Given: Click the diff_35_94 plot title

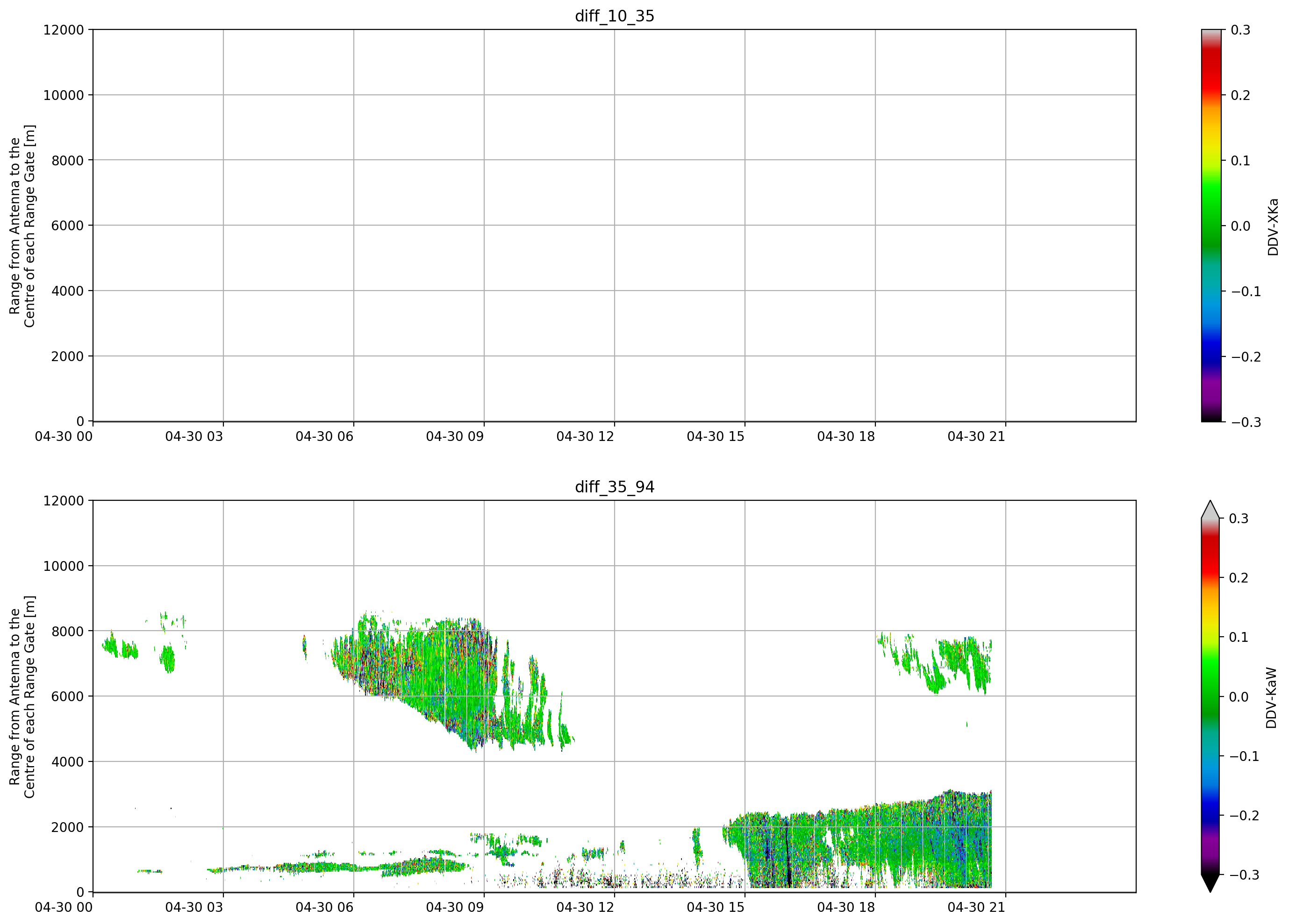Looking at the screenshot, I should [615, 487].
